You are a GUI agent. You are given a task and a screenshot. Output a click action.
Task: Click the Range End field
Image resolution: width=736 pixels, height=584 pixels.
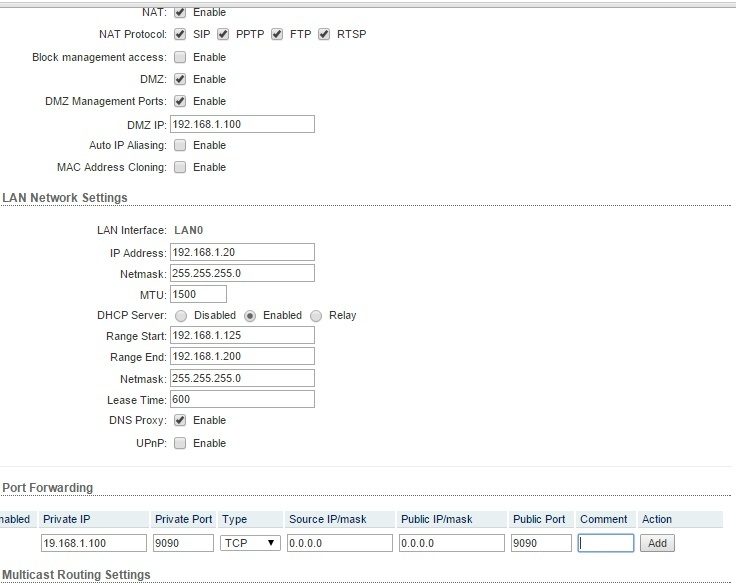(x=242, y=356)
